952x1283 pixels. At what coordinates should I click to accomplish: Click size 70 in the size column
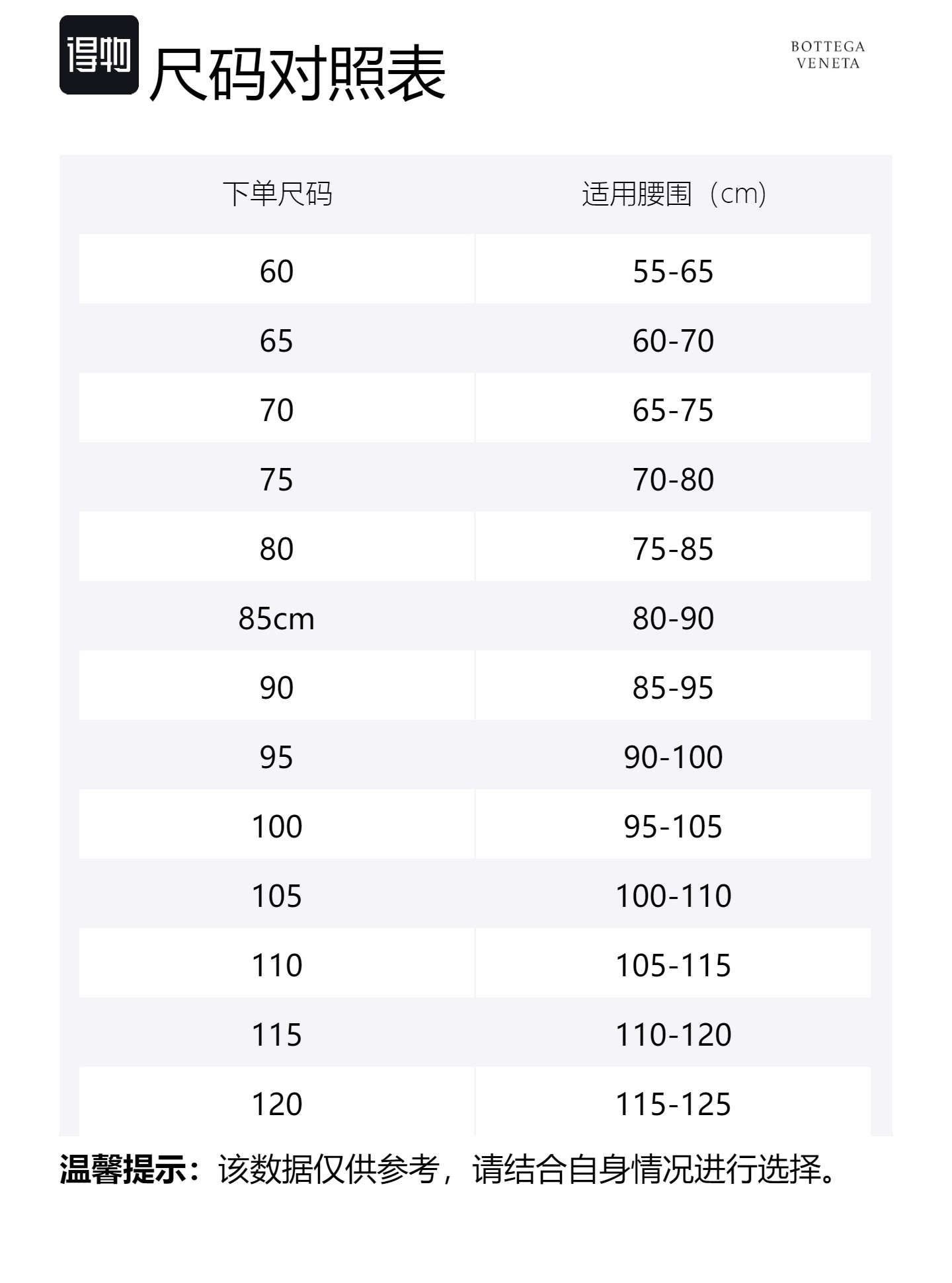tap(276, 410)
